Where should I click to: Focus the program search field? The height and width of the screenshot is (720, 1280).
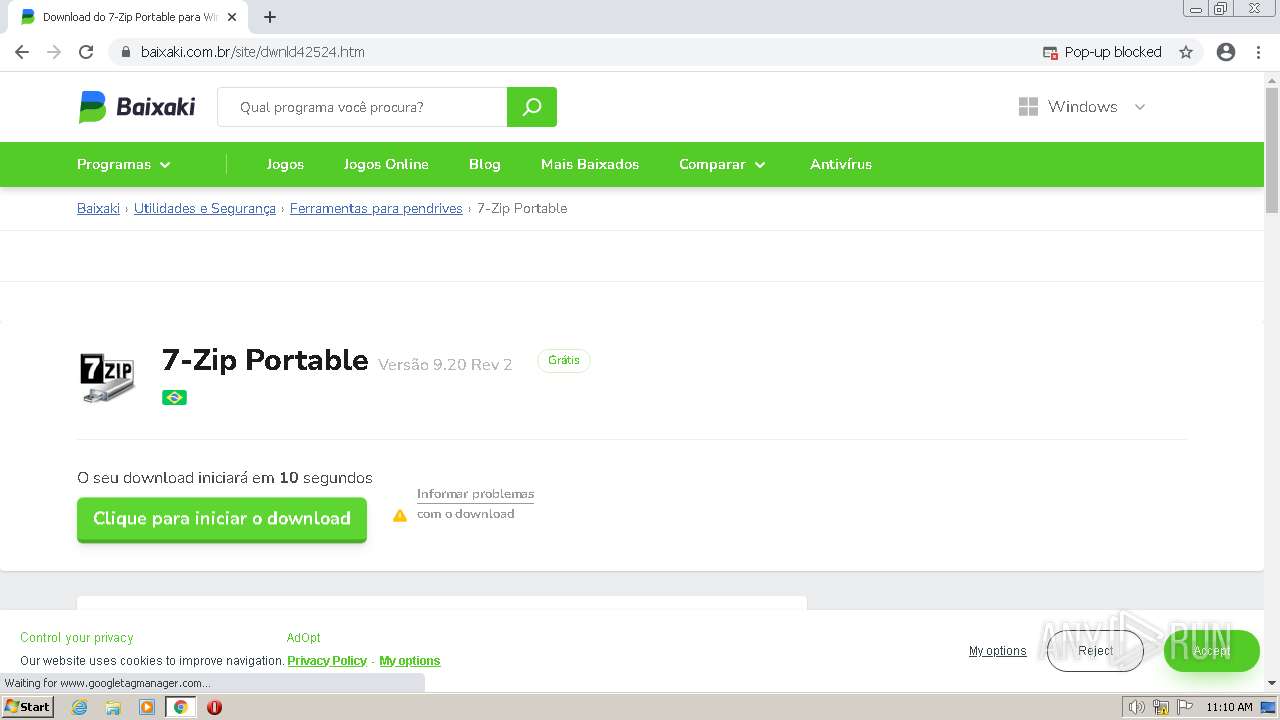362,107
